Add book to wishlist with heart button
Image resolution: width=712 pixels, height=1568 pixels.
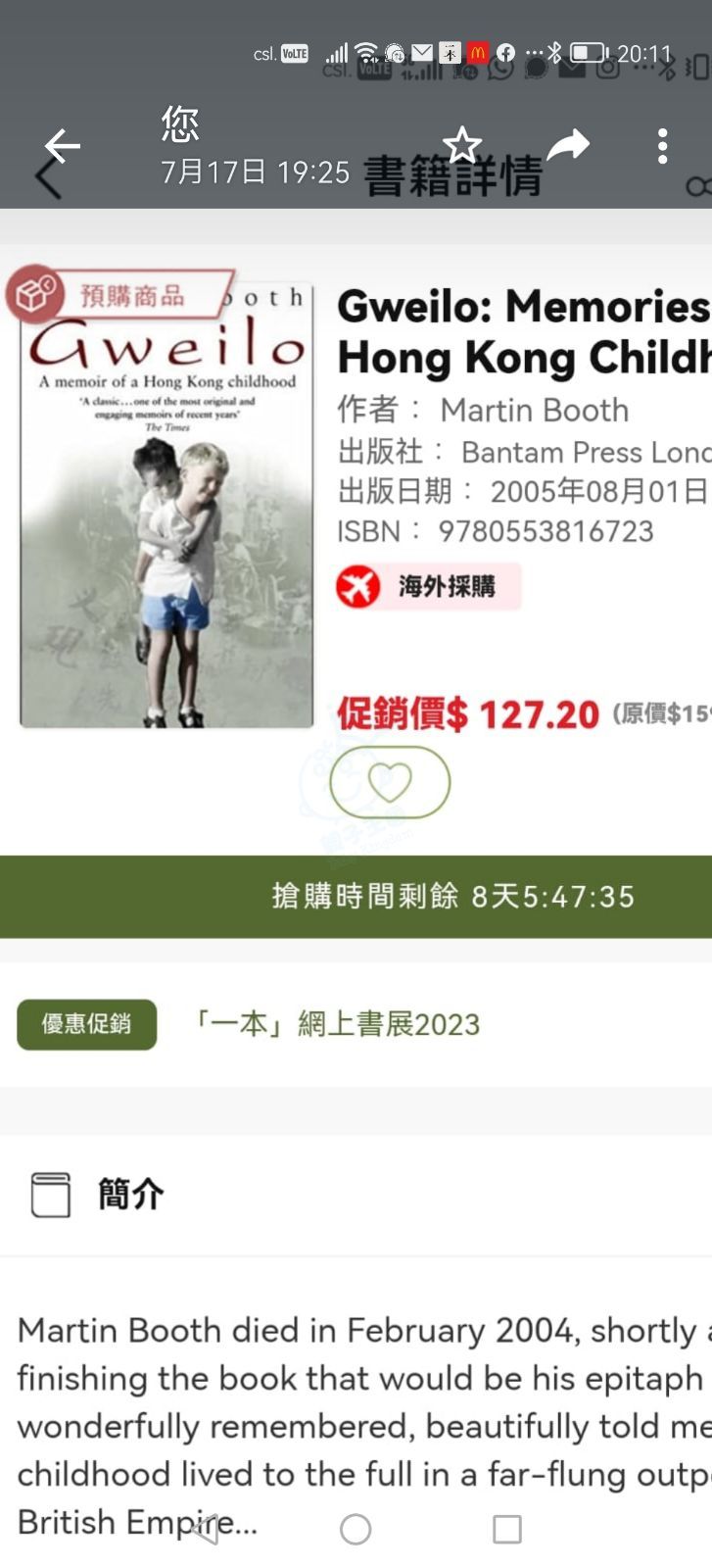pyautogui.click(x=390, y=782)
